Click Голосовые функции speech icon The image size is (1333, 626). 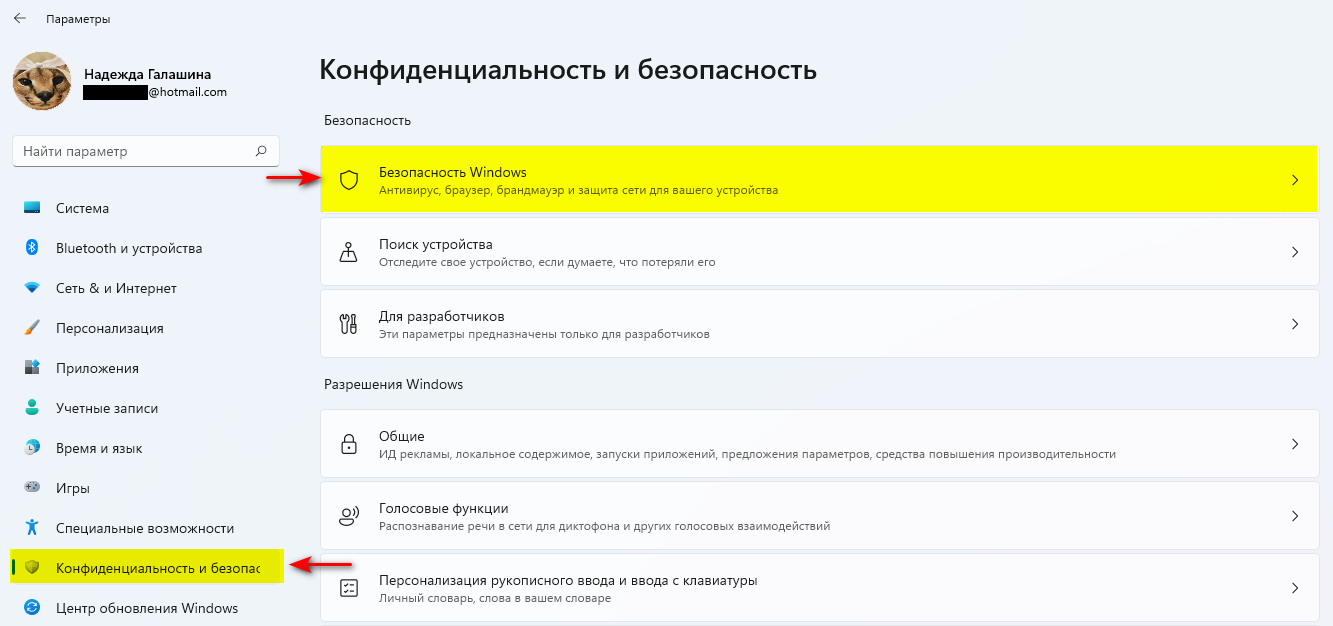click(348, 516)
